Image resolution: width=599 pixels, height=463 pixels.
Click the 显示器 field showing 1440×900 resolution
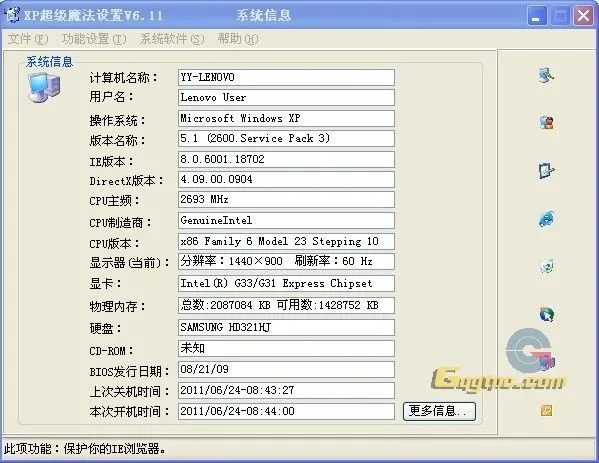286,261
